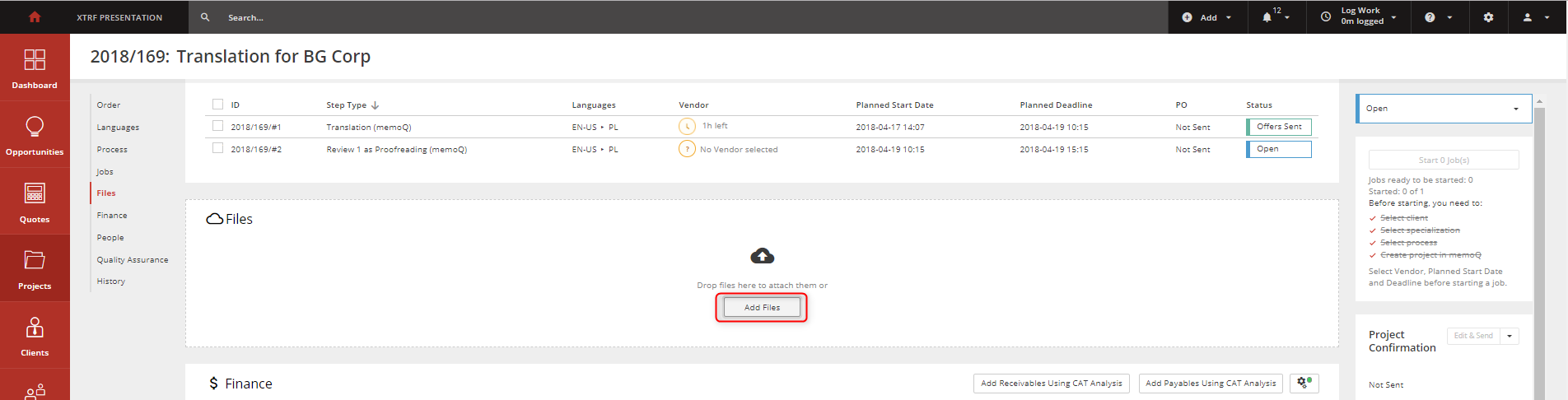Go to home via the house icon
Image resolution: width=1568 pixels, height=400 pixels.
(35, 16)
